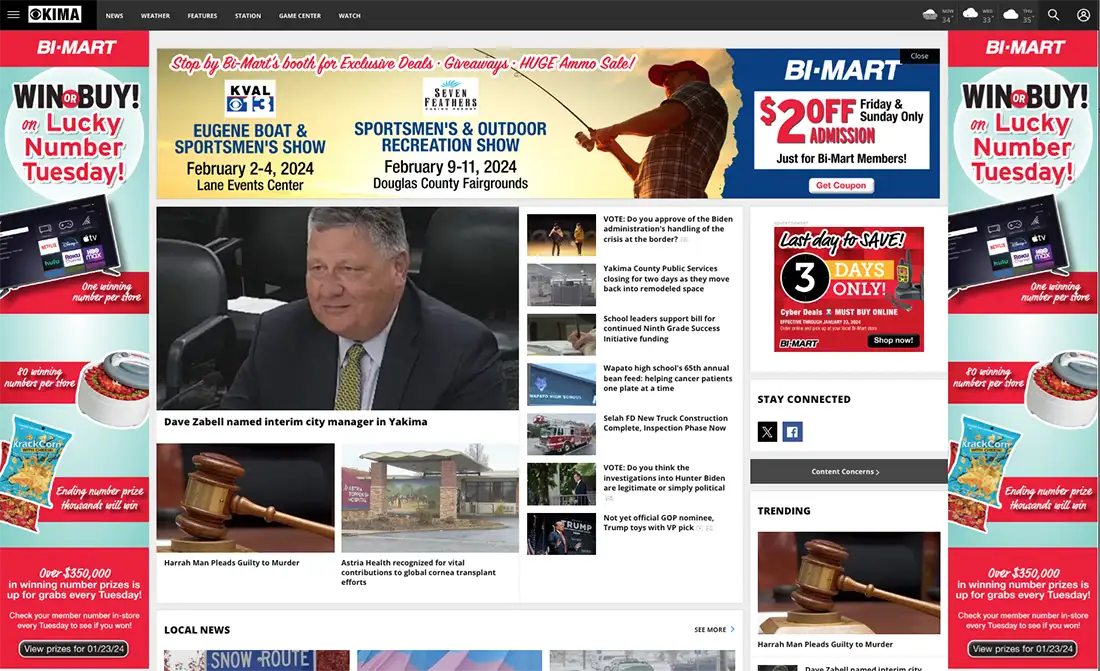Click the Snow Route local news thumbnail
1100x671 pixels.
[x=257, y=660]
